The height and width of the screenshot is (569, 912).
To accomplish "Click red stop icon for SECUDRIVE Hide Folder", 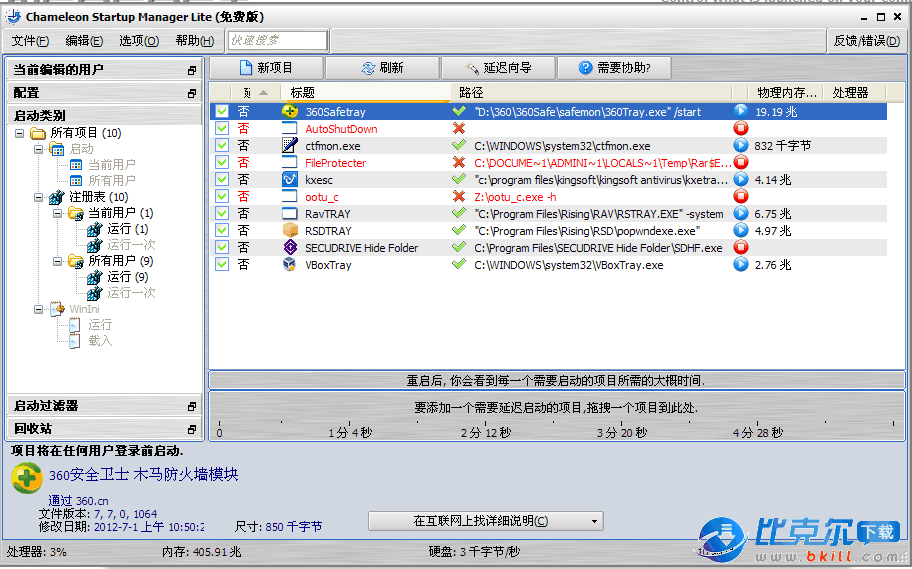I will pyautogui.click(x=740, y=247).
